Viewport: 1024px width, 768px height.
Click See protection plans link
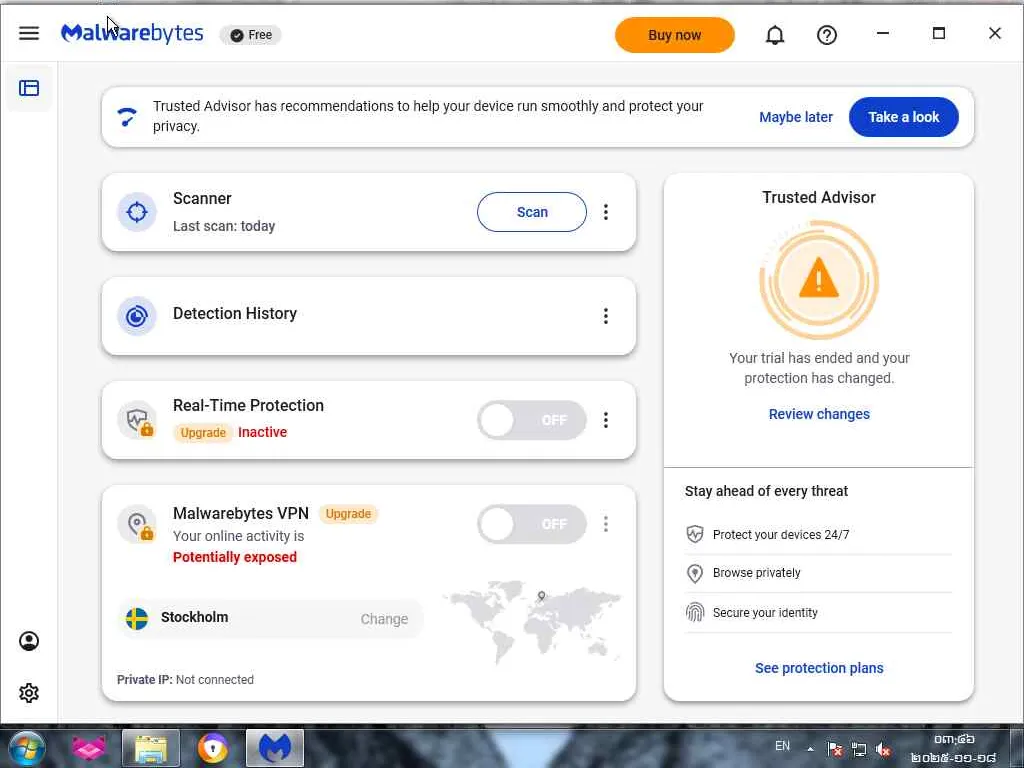tap(819, 668)
